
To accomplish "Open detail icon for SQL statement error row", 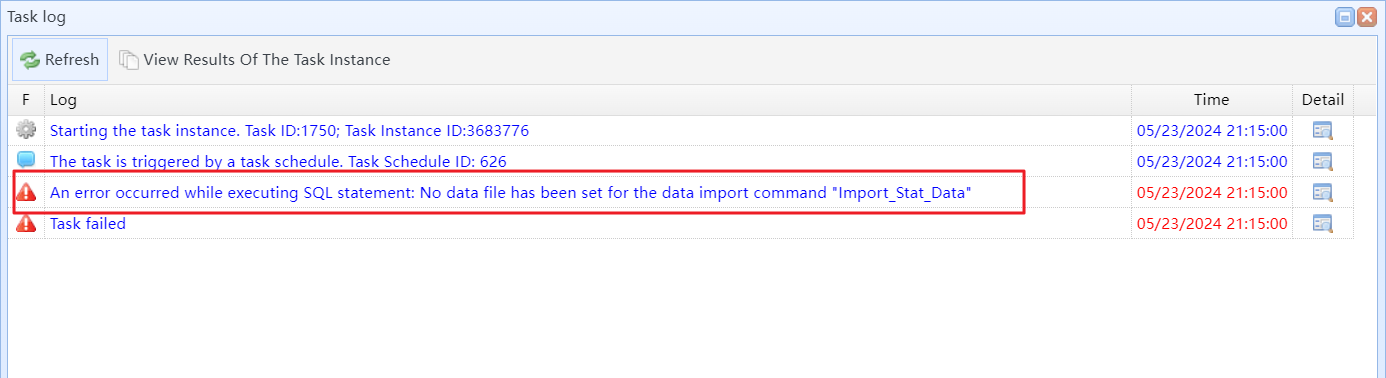I will pos(1323,192).
